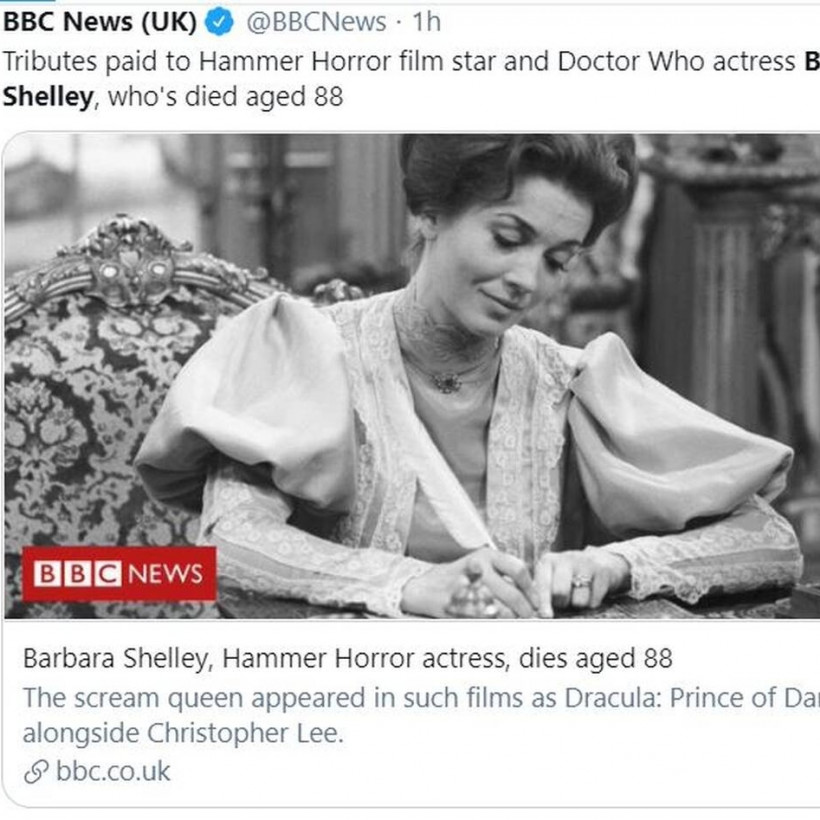Click the 'The scream queen appeared' description

pos(400,697)
